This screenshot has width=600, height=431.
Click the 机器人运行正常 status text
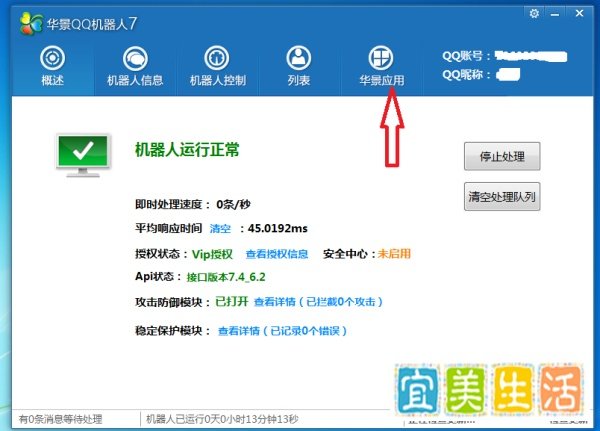(187, 150)
